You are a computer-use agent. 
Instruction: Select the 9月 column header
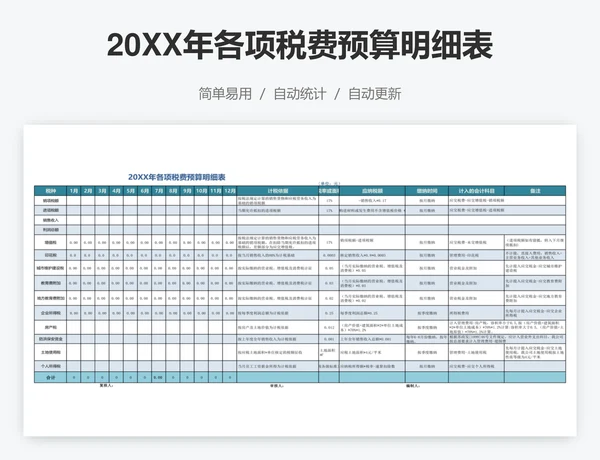click(x=187, y=191)
